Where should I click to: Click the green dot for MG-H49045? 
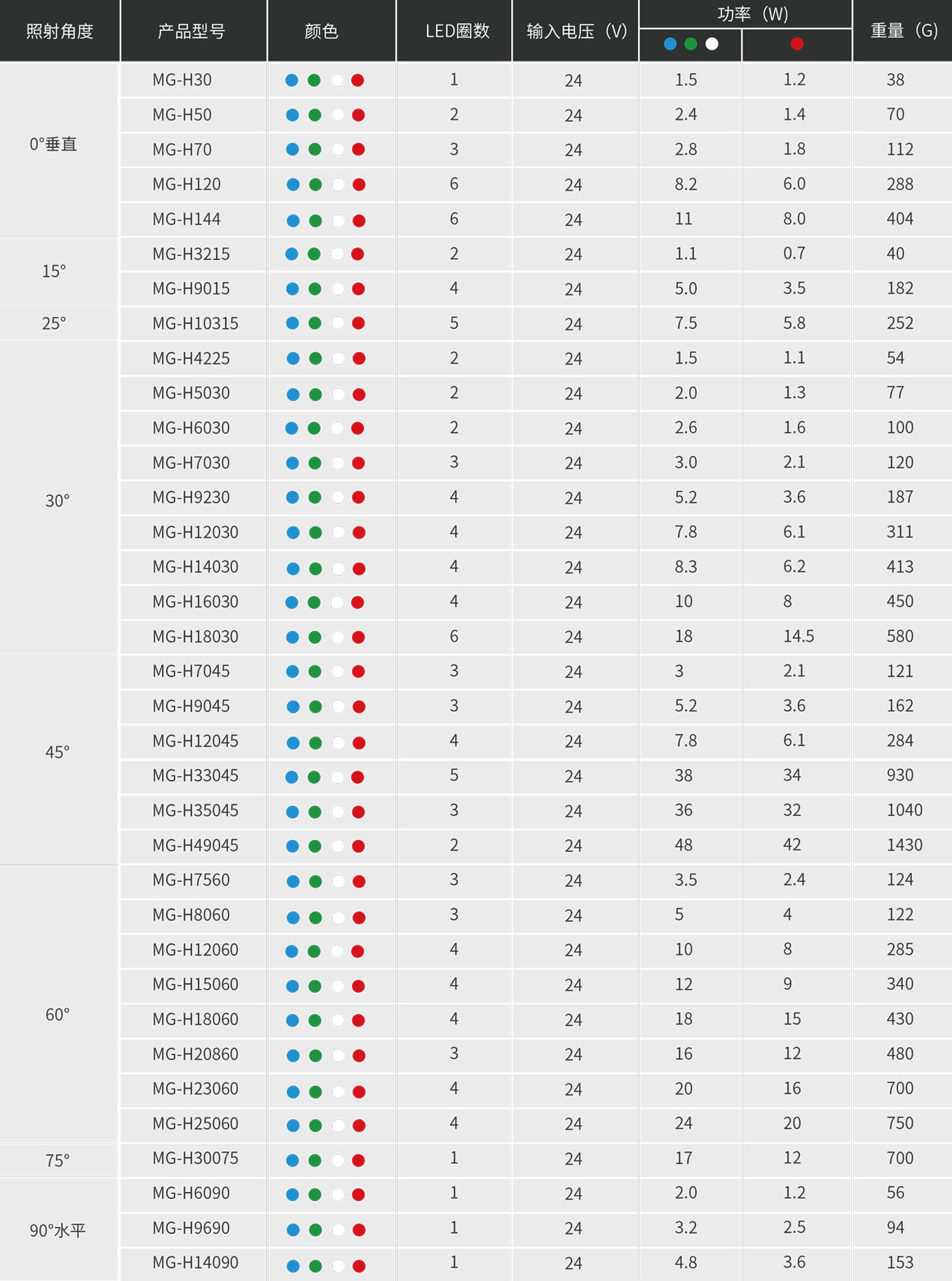(x=315, y=846)
